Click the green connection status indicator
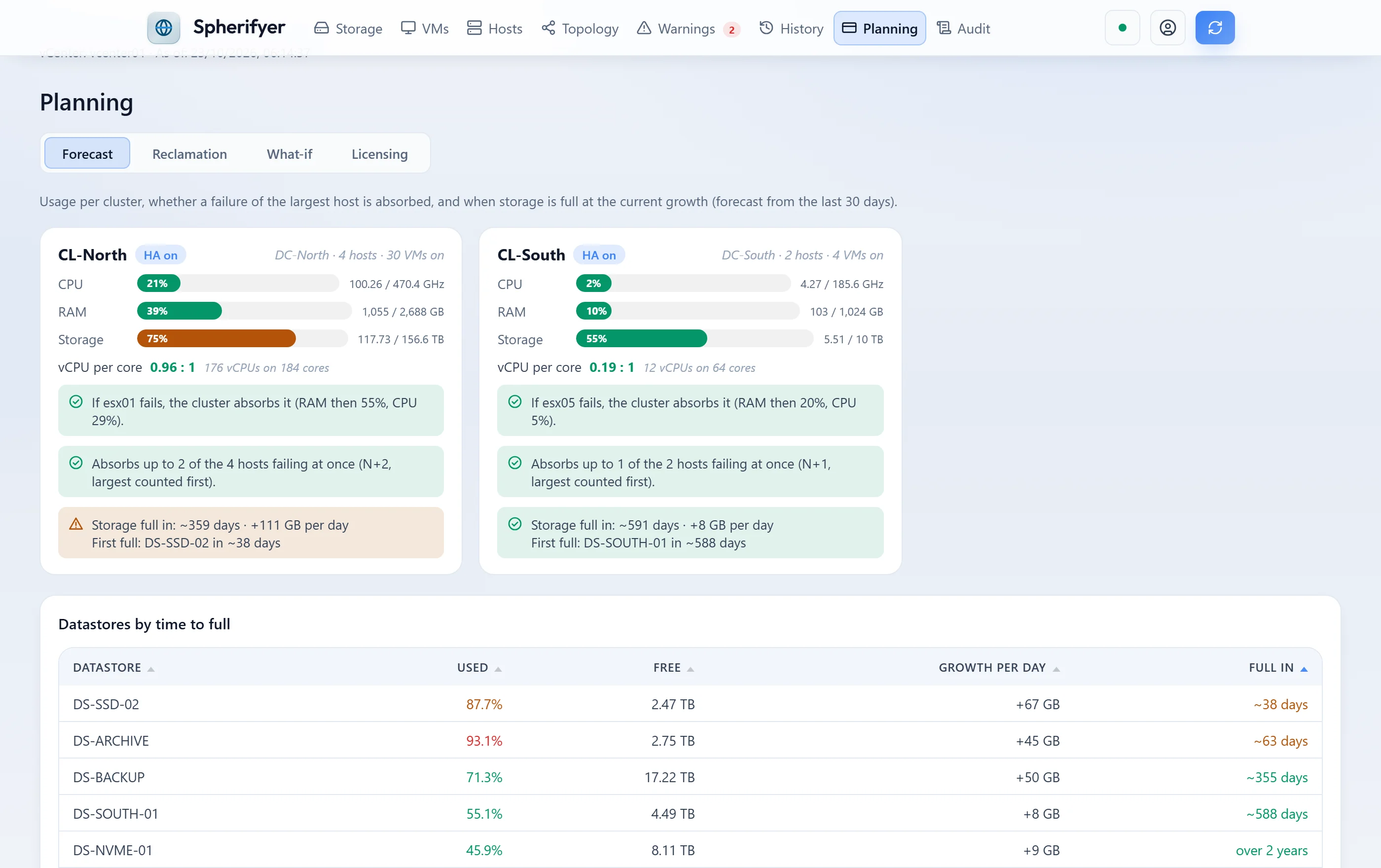 1123,28
